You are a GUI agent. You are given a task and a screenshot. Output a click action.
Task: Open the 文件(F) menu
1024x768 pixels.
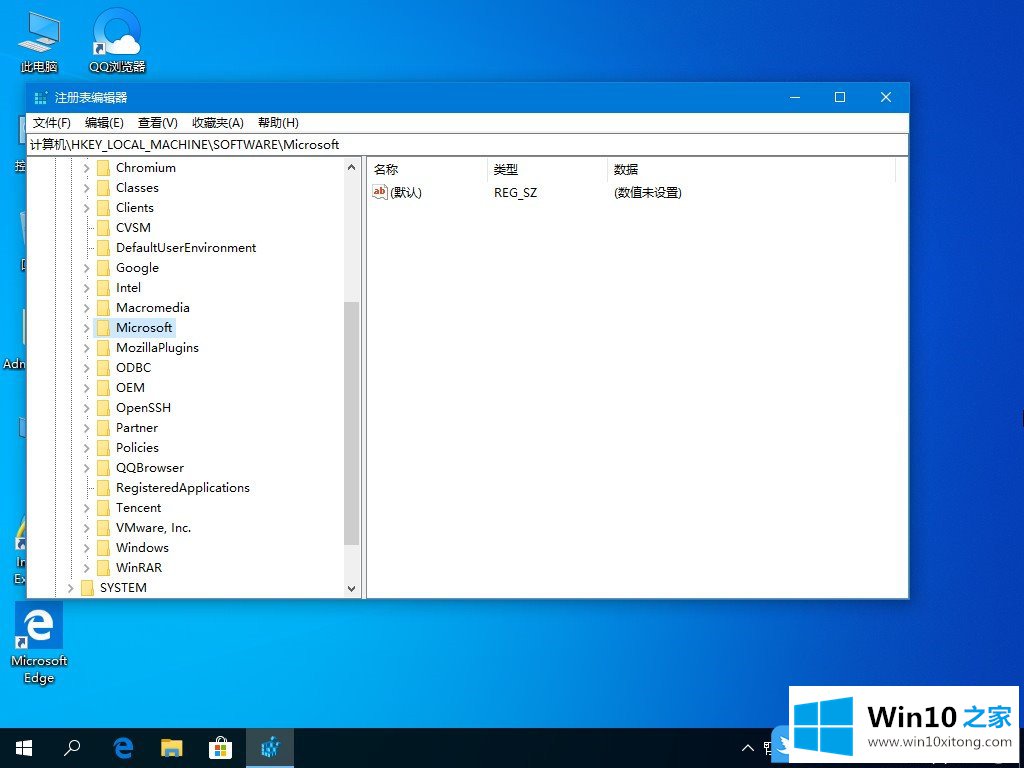[52, 123]
